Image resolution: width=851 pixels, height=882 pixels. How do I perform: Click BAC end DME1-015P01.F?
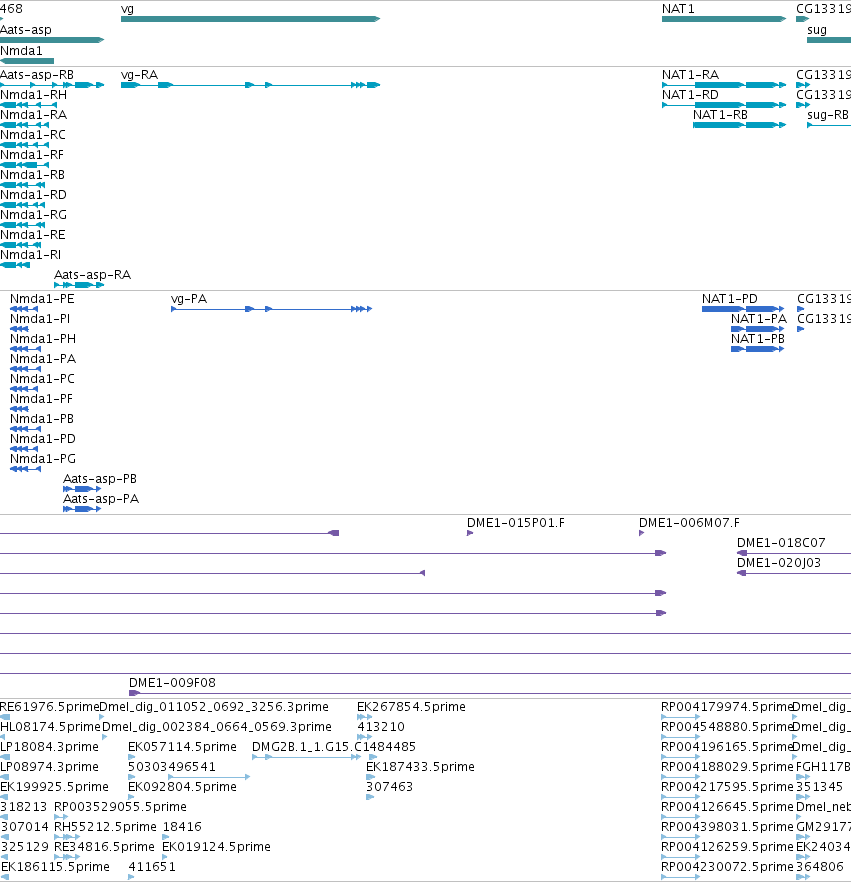click(516, 523)
